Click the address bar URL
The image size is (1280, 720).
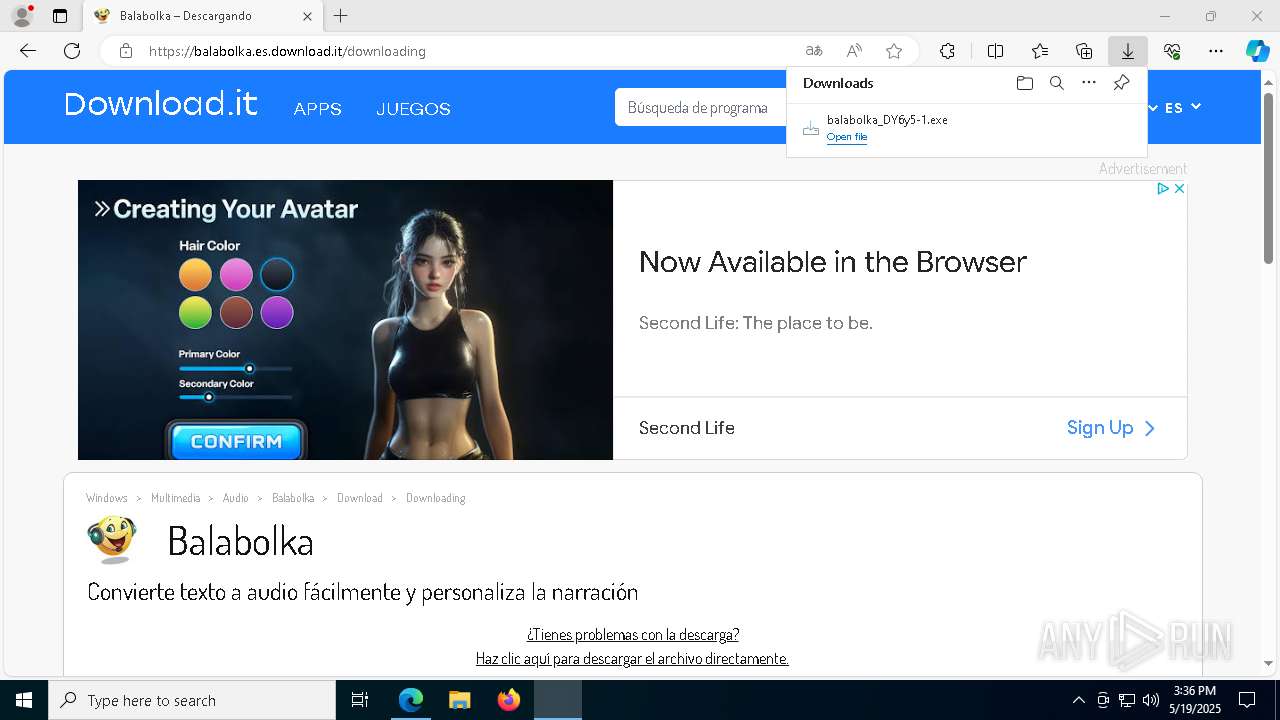[x=287, y=51]
